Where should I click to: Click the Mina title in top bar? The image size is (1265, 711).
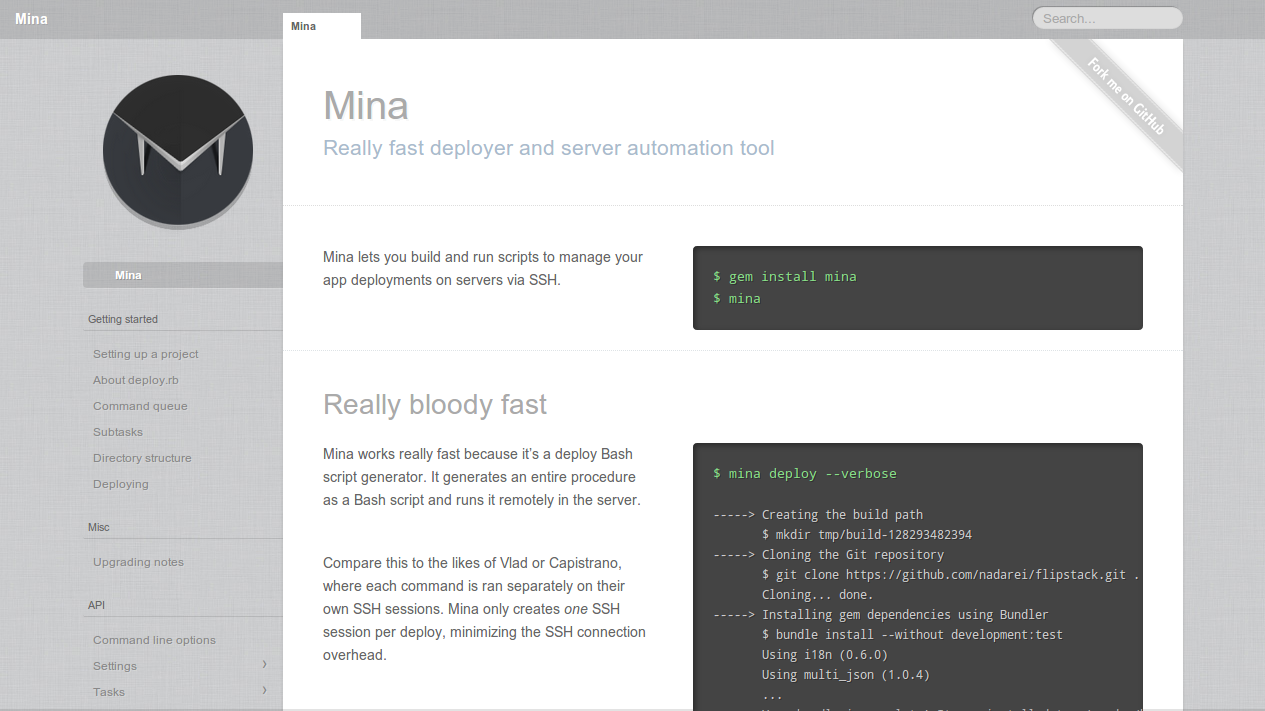(31, 19)
